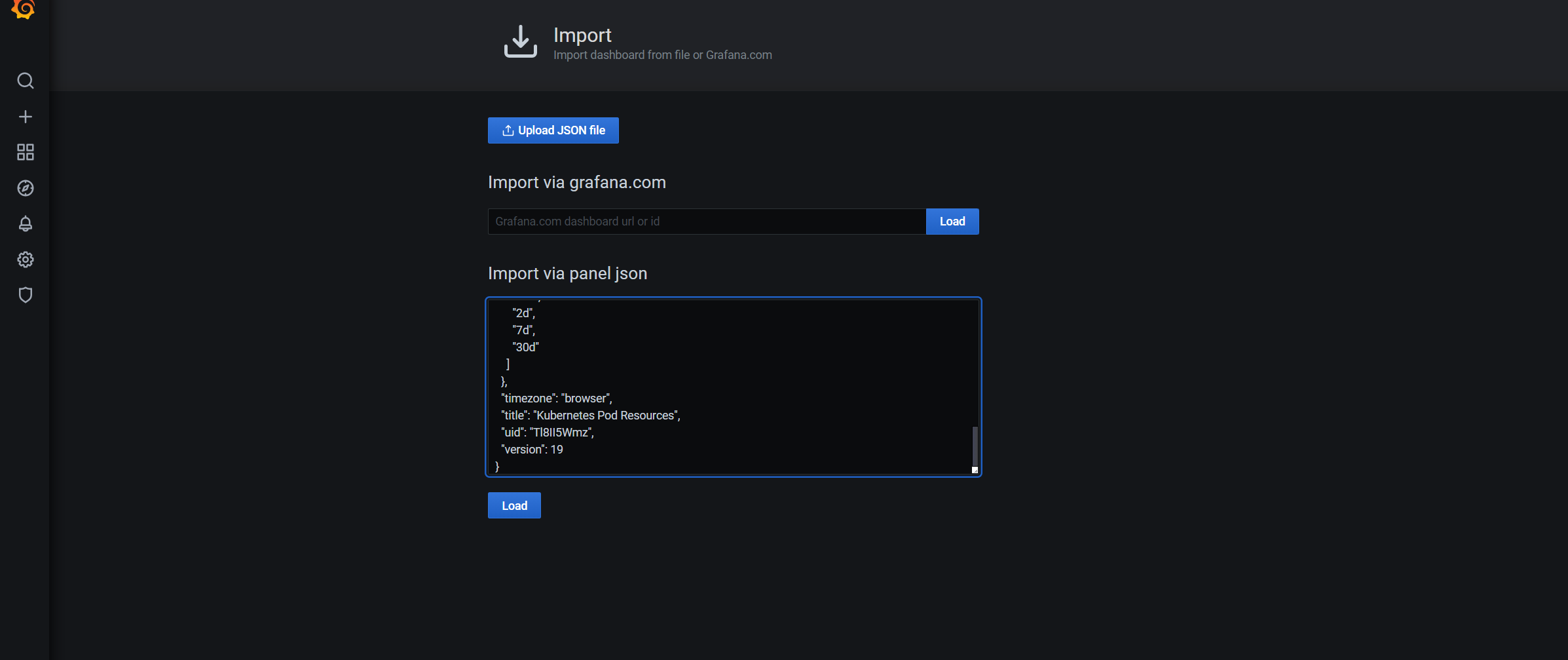Click Load button next to grafana.com field
Image resolution: width=1568 pixels, height=660 pixels.
[952, 222]
